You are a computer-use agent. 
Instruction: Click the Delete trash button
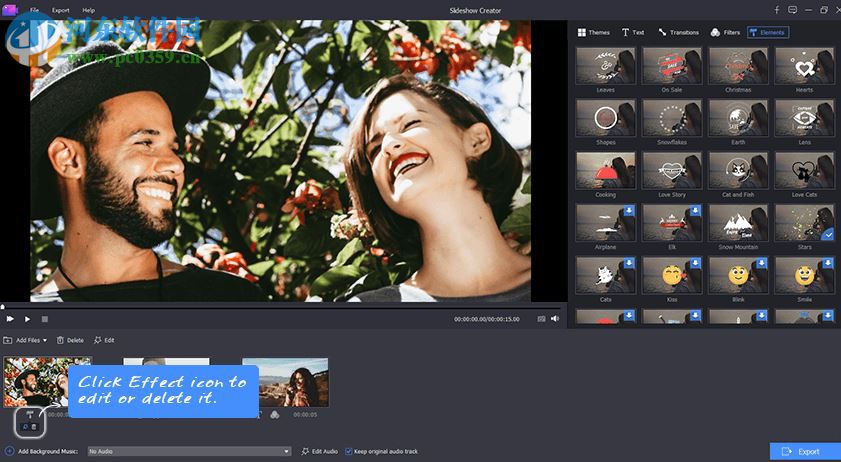click(70, 340)
